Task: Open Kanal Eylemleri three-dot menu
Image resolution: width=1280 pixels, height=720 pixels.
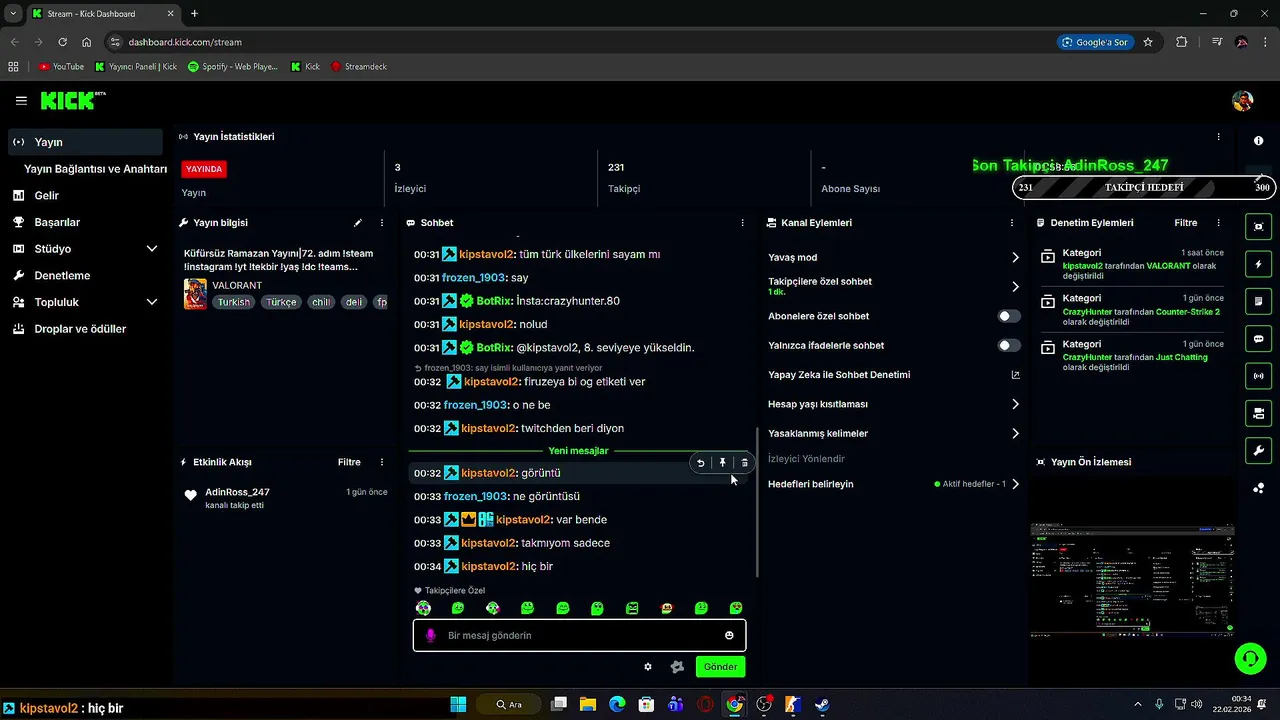Action: 1012,223
